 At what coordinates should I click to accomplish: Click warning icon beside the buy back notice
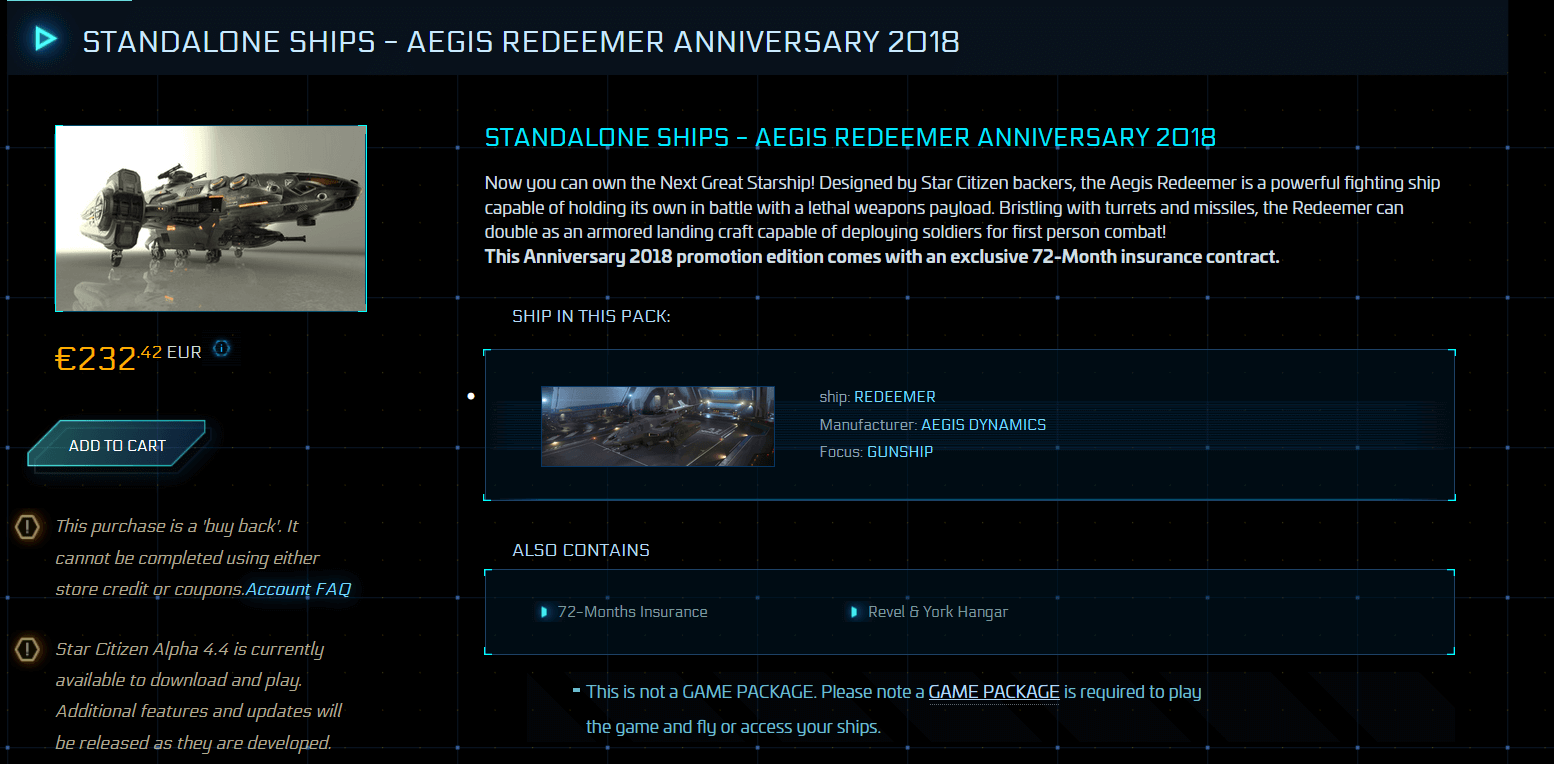(28, 526)
